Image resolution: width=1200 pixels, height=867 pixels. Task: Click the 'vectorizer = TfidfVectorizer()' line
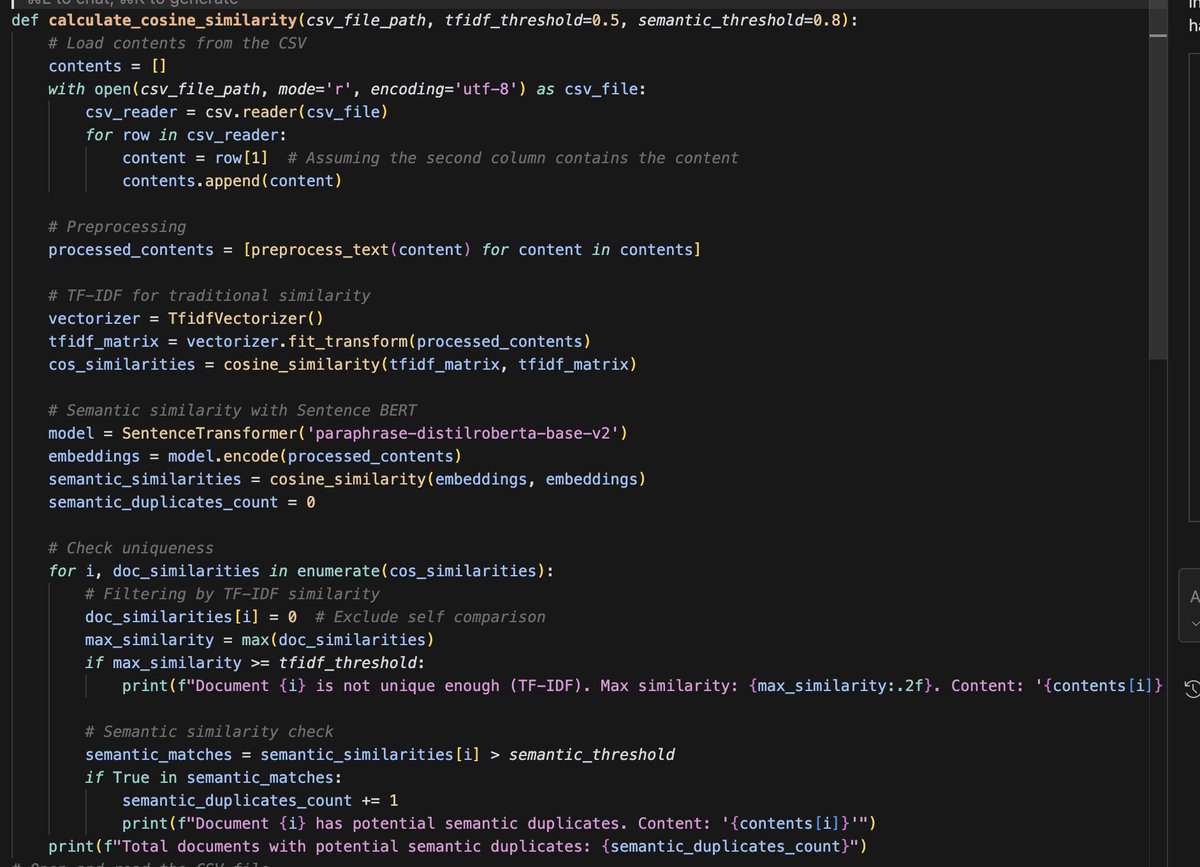186,319
